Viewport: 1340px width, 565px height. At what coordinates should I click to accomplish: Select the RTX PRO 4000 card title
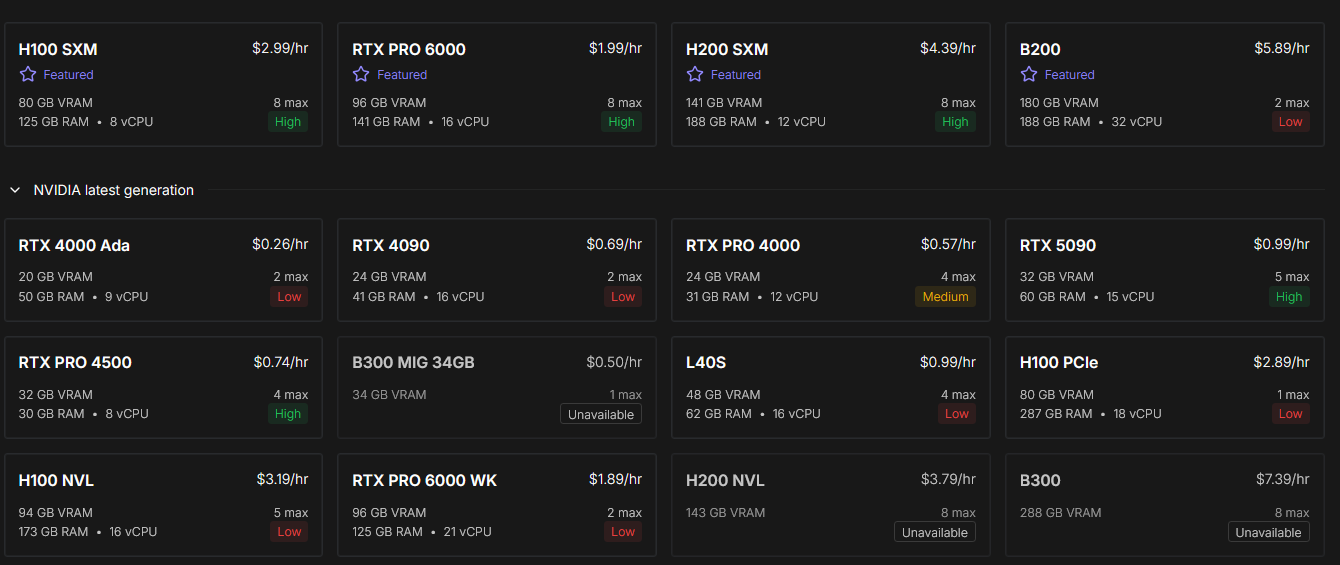pos(743,245)
